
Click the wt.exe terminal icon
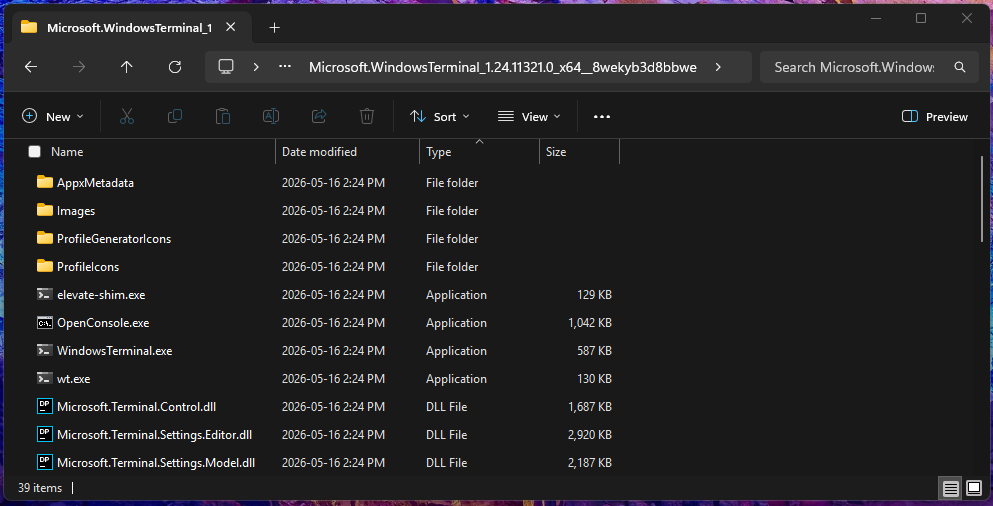[44, 379]
